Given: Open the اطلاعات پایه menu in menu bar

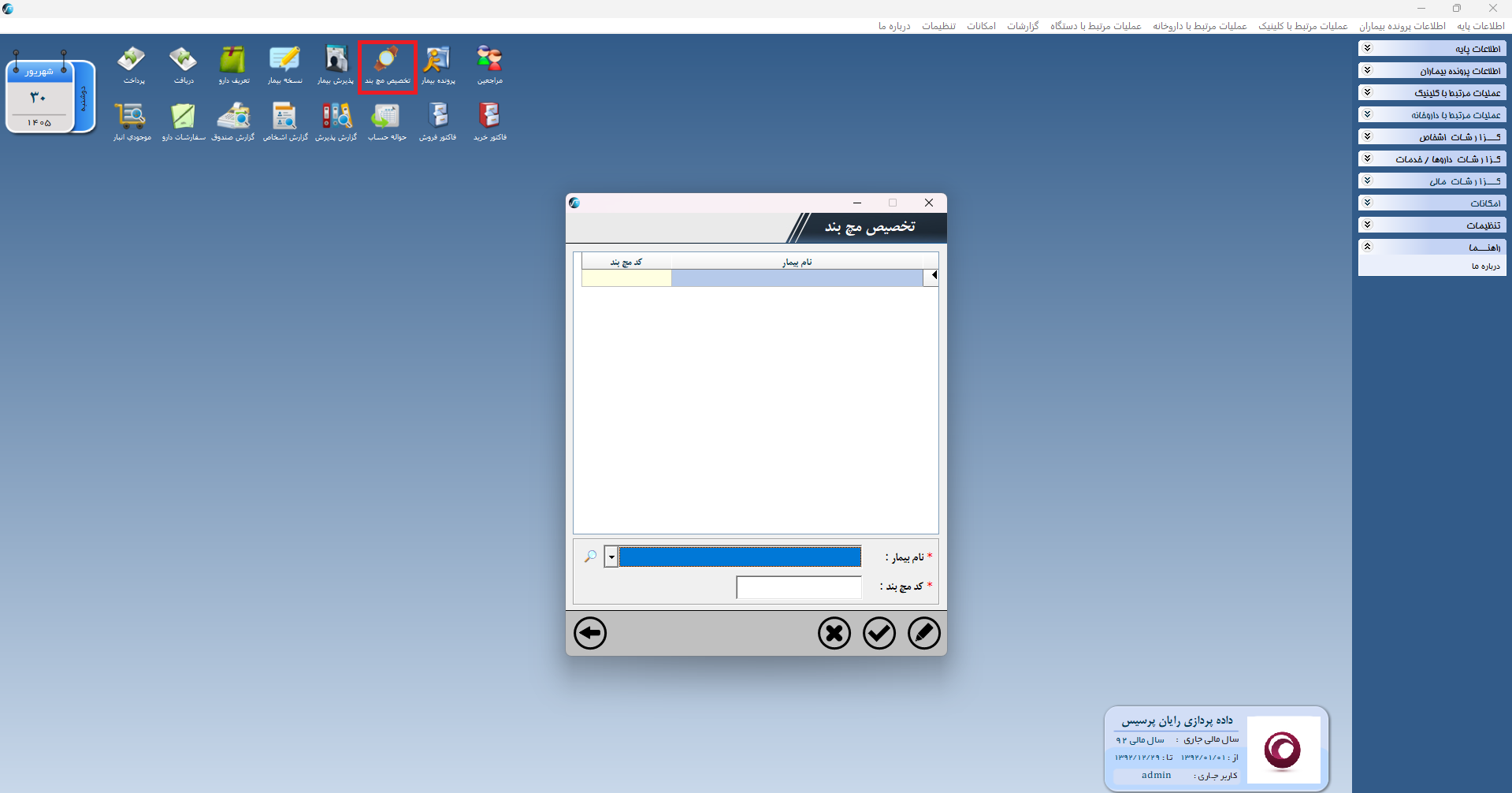Looking at the screenshot, I should pos(1480,26).
